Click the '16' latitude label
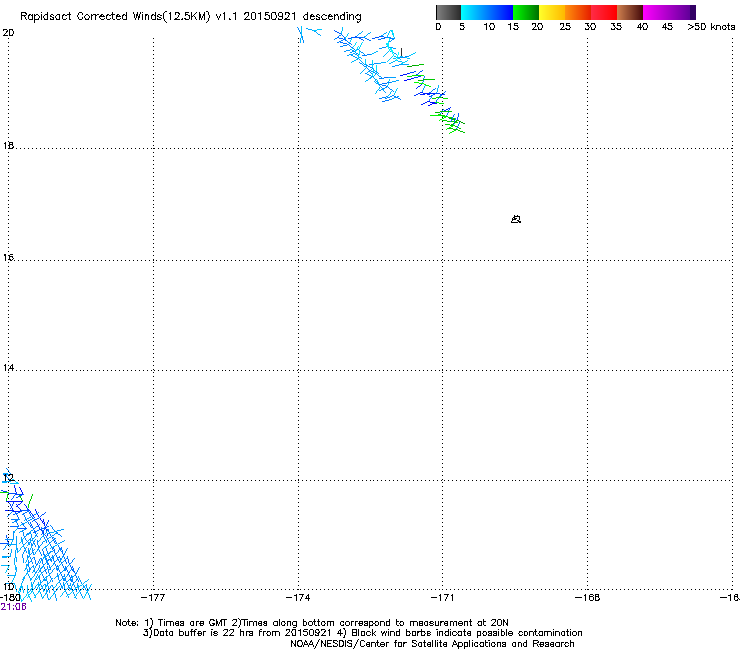740x650 pixels. coord(8,258)
